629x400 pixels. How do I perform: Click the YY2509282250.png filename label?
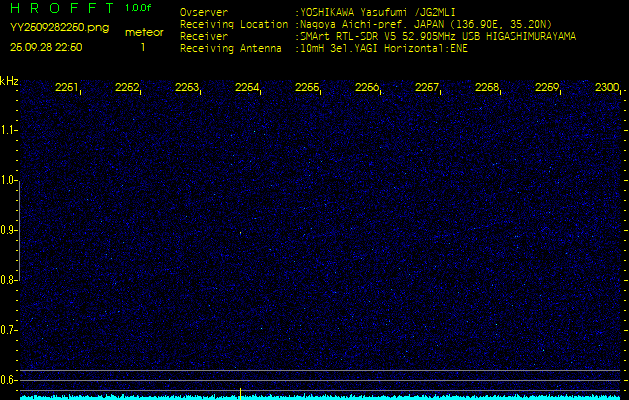pyautogui.click(x=48, y=28)
